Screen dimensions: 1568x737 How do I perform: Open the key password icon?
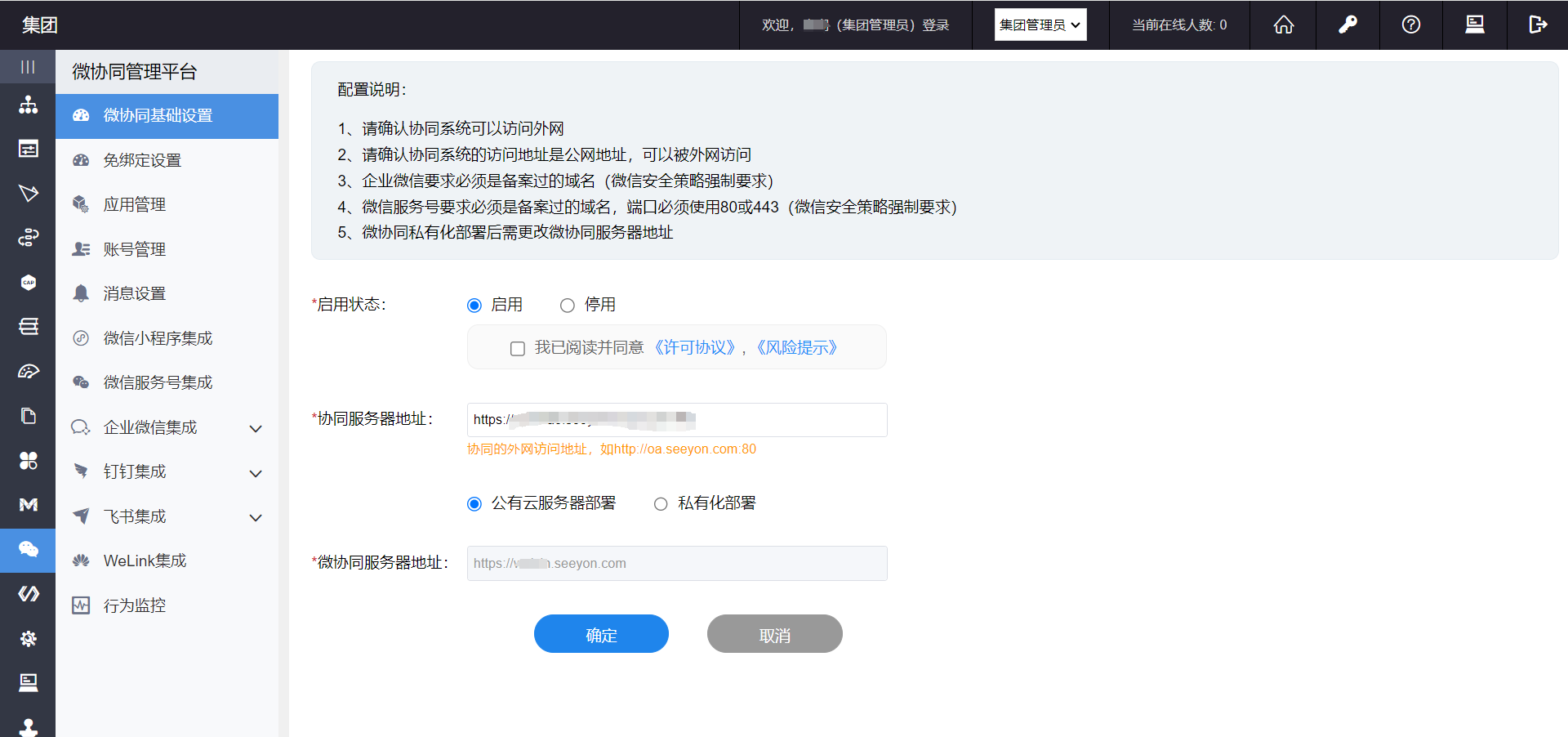(1347, 25)
